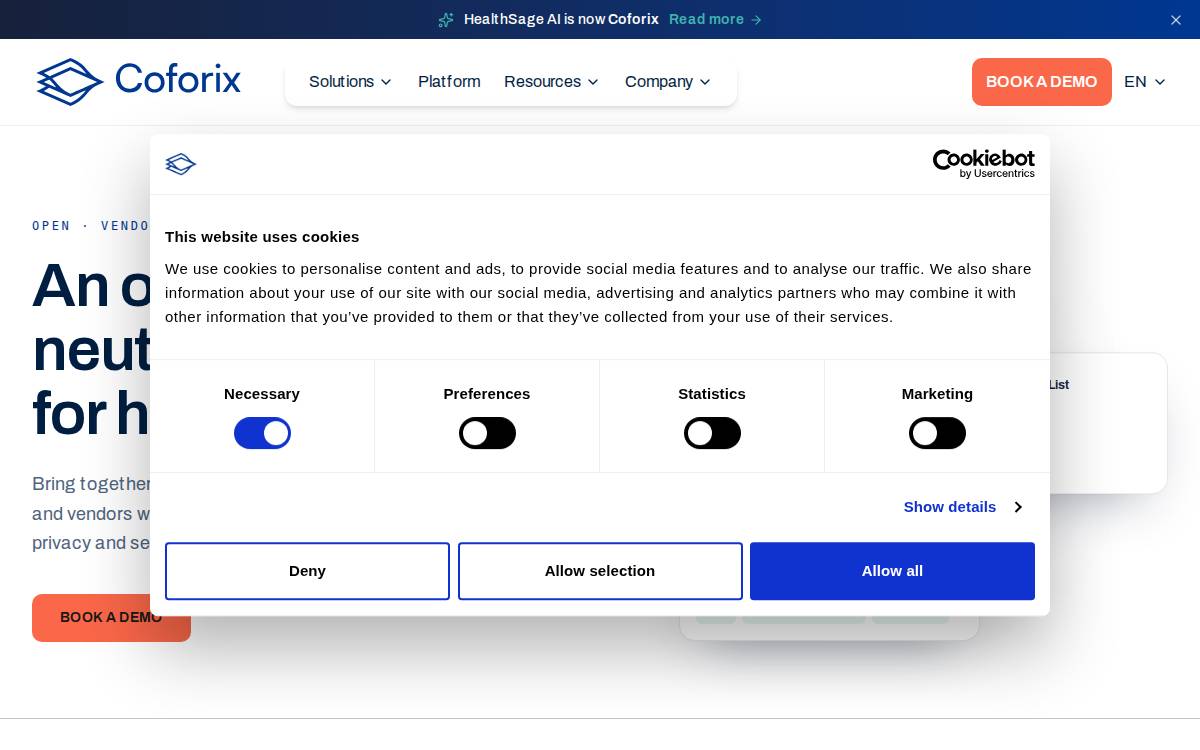Expand the Company menu
Viewport: 1200px width, 750px height.
click(x=668, y=82)
